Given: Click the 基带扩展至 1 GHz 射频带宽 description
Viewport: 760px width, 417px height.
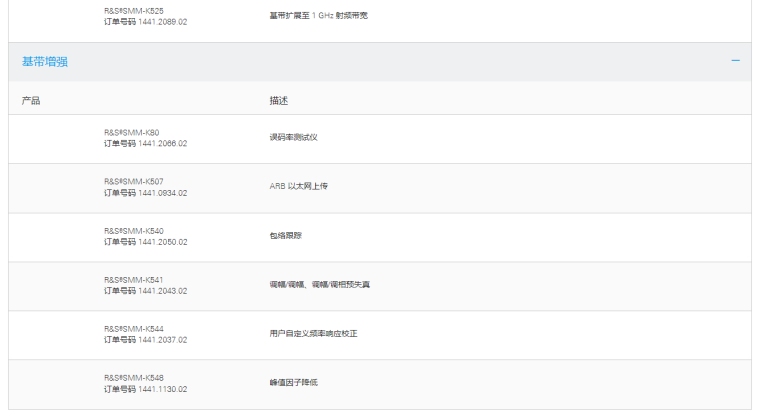Looking at the screenshot, I should 311,15.
